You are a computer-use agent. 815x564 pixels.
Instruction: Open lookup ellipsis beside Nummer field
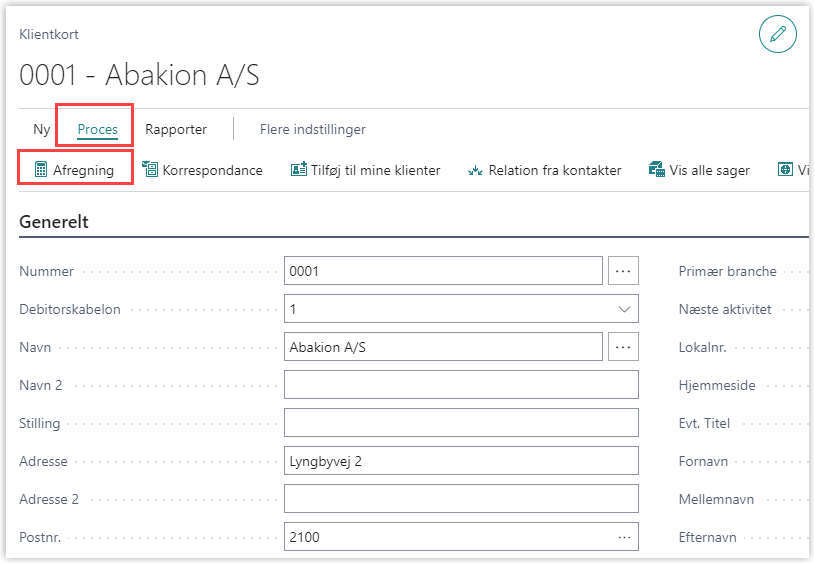pyautogui.click(x=623, y=271)
